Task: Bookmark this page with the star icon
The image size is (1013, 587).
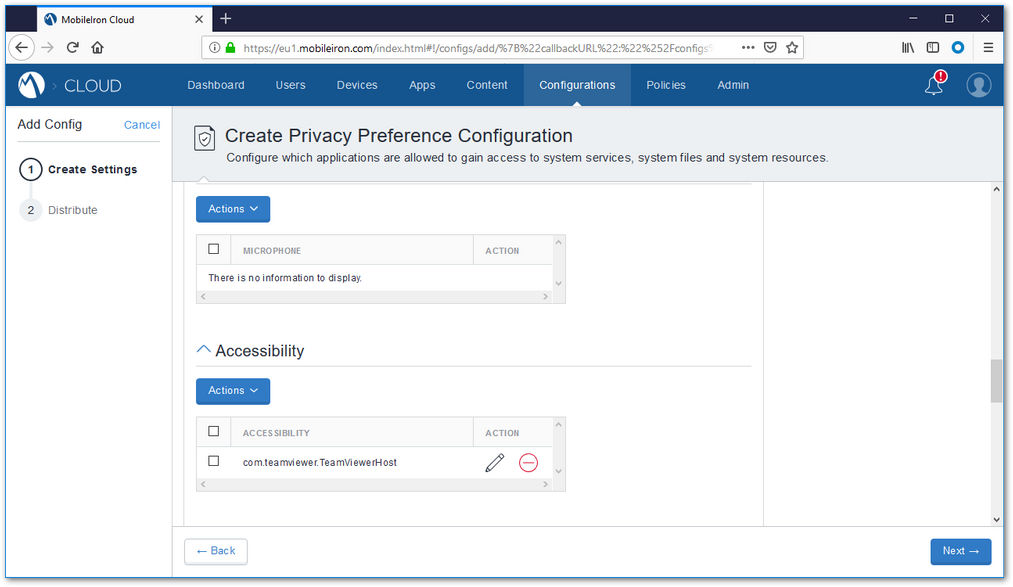Action: tap(792, 47)
